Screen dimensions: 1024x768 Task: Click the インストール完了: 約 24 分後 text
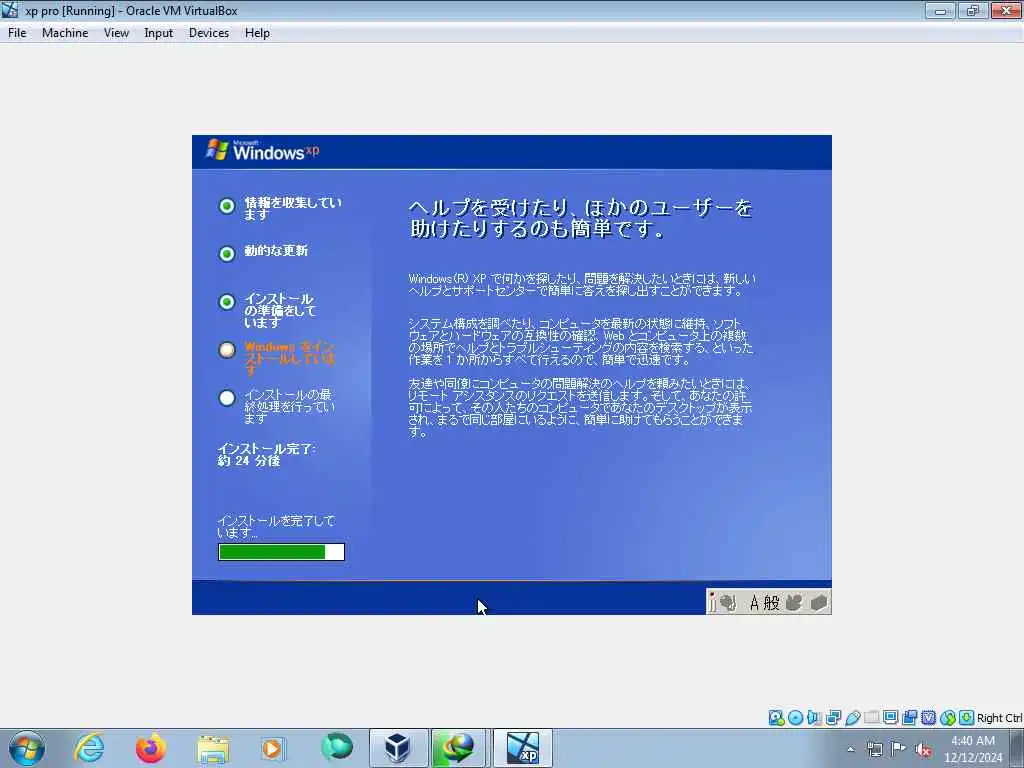point(266,455)
